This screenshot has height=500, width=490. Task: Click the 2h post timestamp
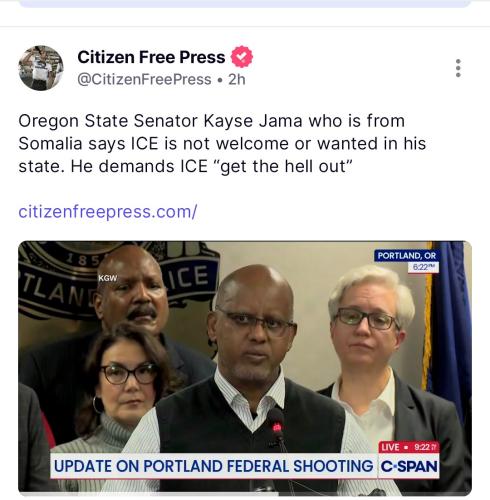point(237,80)
